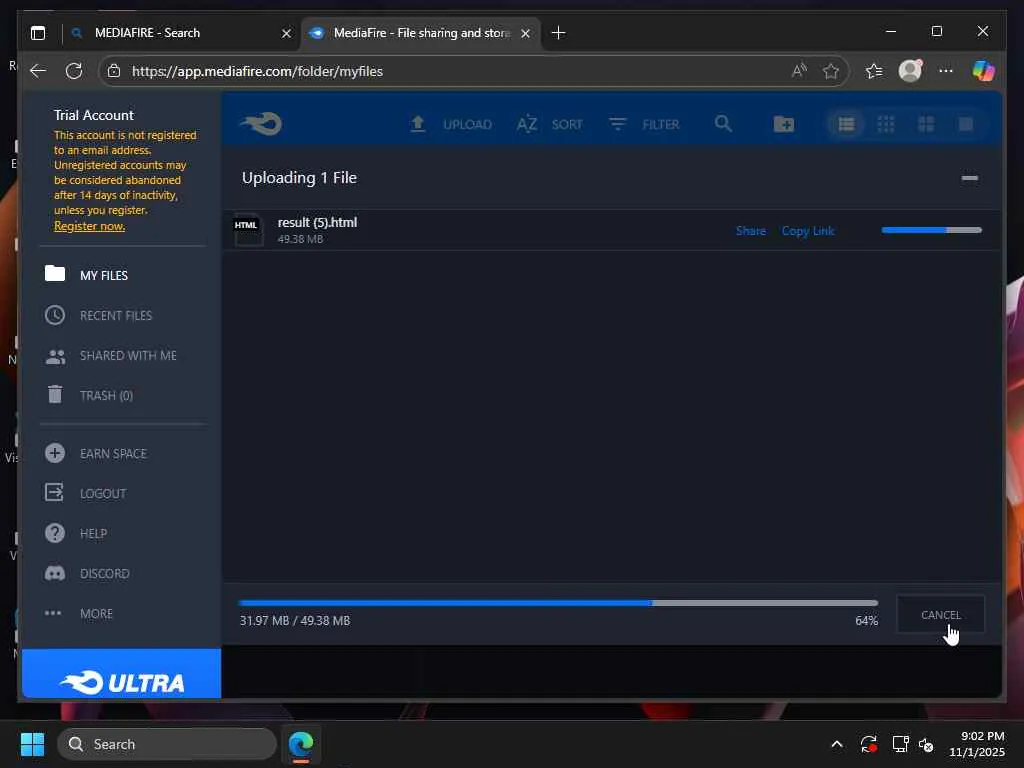
Task: Close the MediaFire File sharing tab
Action: click(526, 33)
